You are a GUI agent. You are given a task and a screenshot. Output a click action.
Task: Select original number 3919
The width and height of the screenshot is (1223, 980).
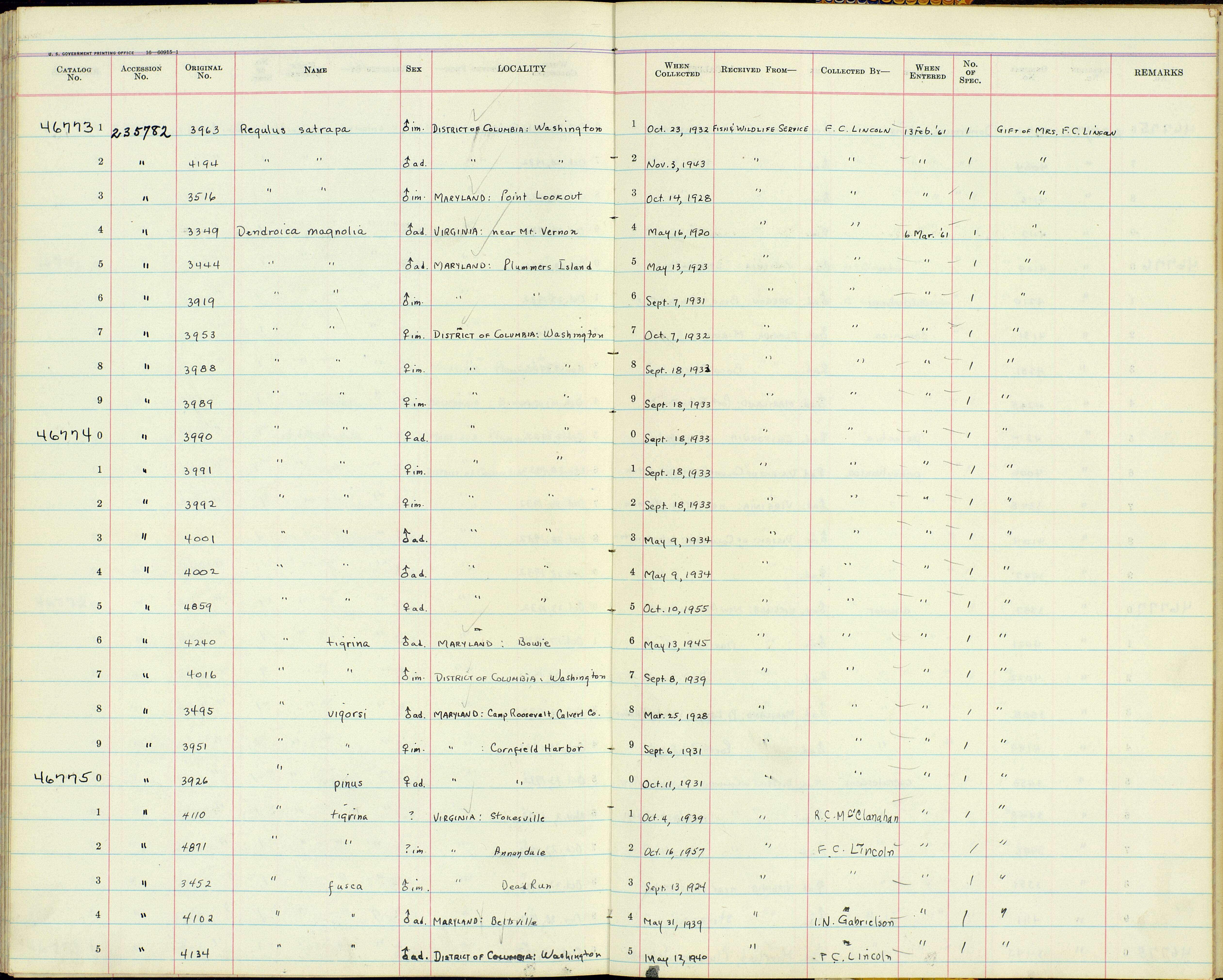pyautogui.click(x=201, y=302)
